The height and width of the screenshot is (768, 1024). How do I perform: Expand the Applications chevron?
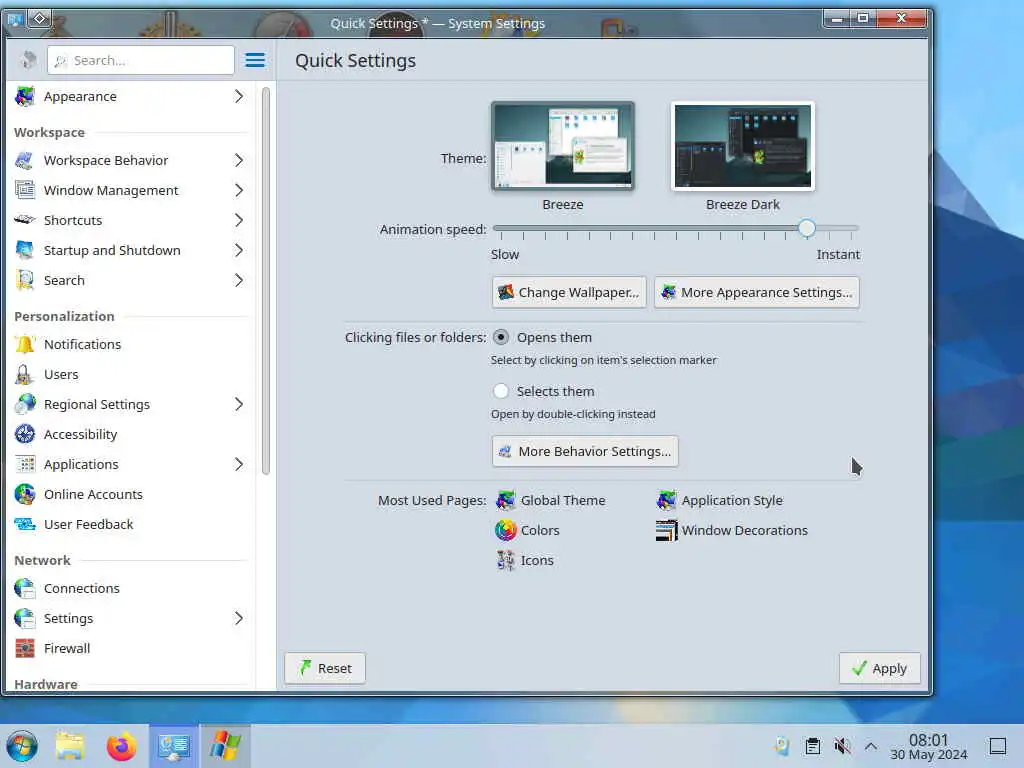[x=239, y=464]
